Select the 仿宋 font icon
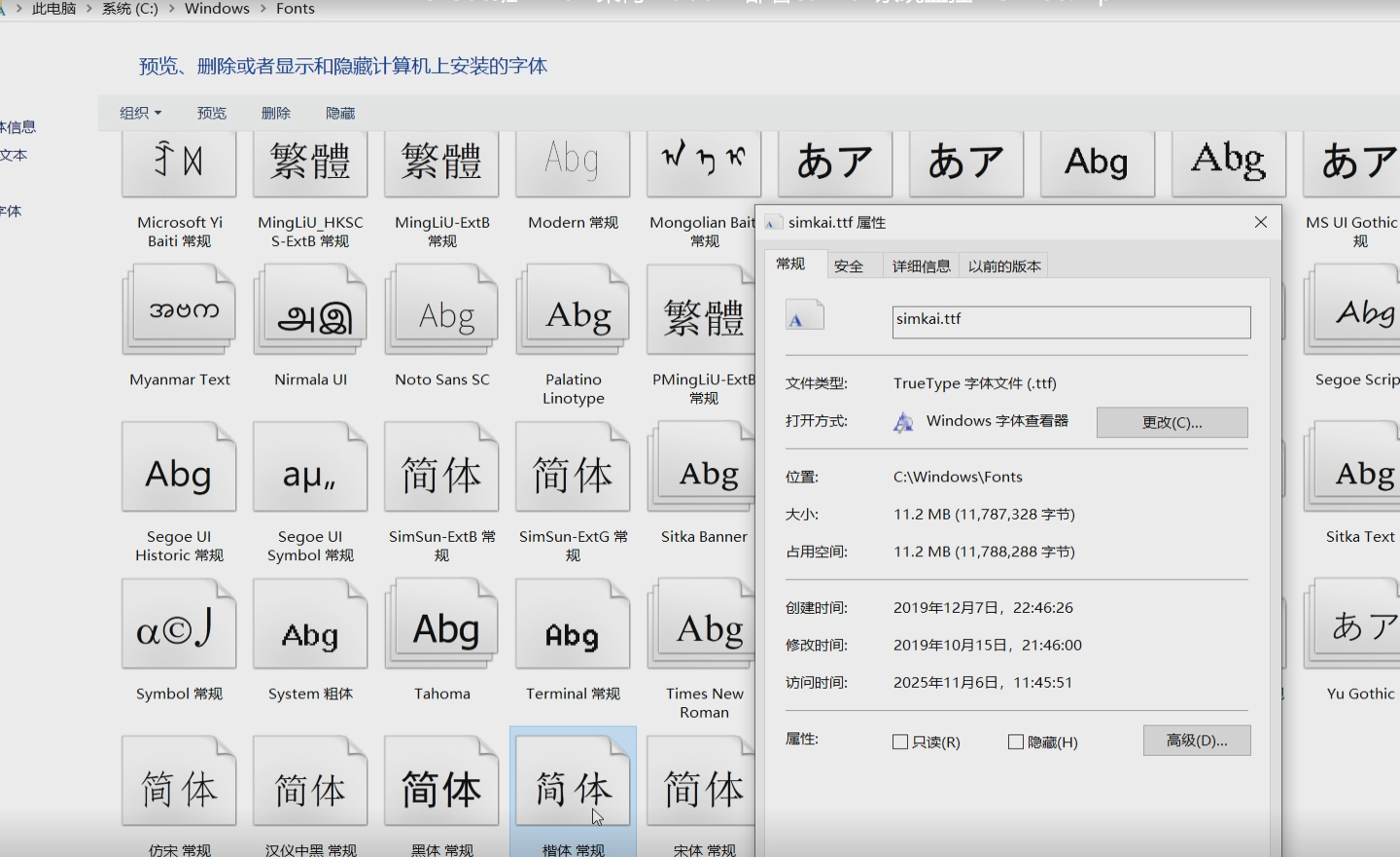Screen dimensions: 1400x857 179,781
